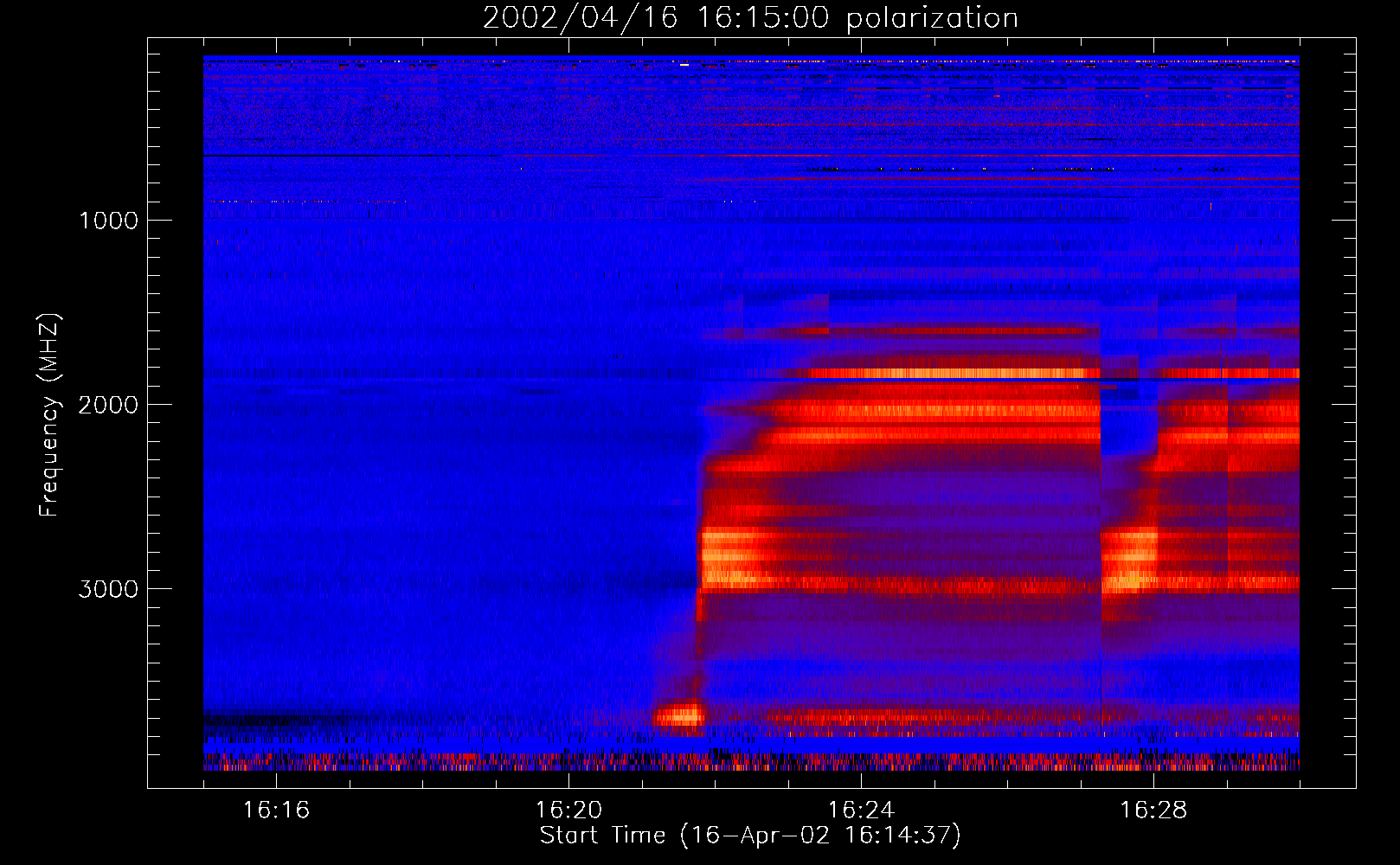
Task: Click the 16:24 time tick label
Action: click(861, 811)
